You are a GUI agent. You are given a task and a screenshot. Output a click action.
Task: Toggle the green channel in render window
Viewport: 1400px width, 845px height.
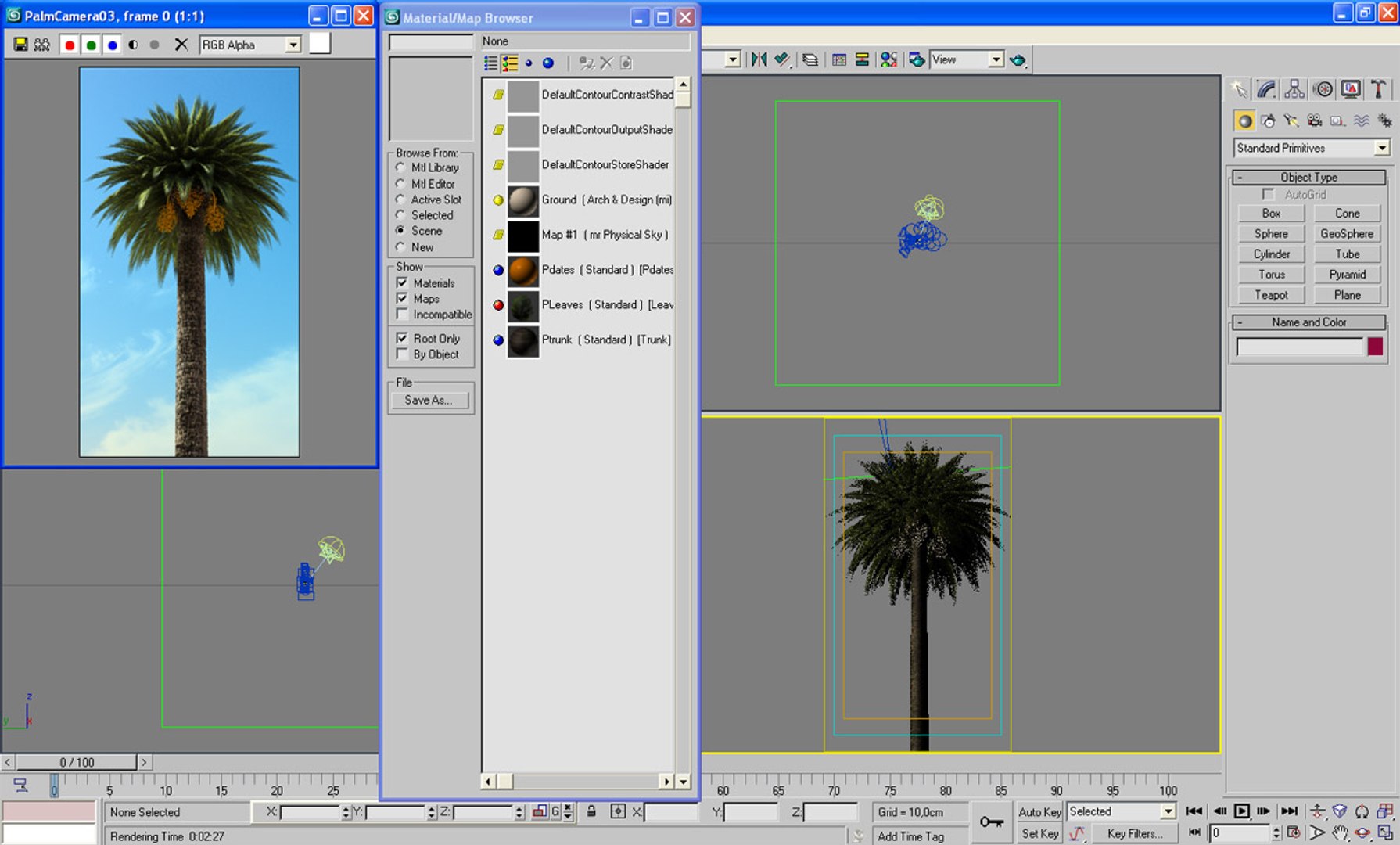click(x=91, y=45)
